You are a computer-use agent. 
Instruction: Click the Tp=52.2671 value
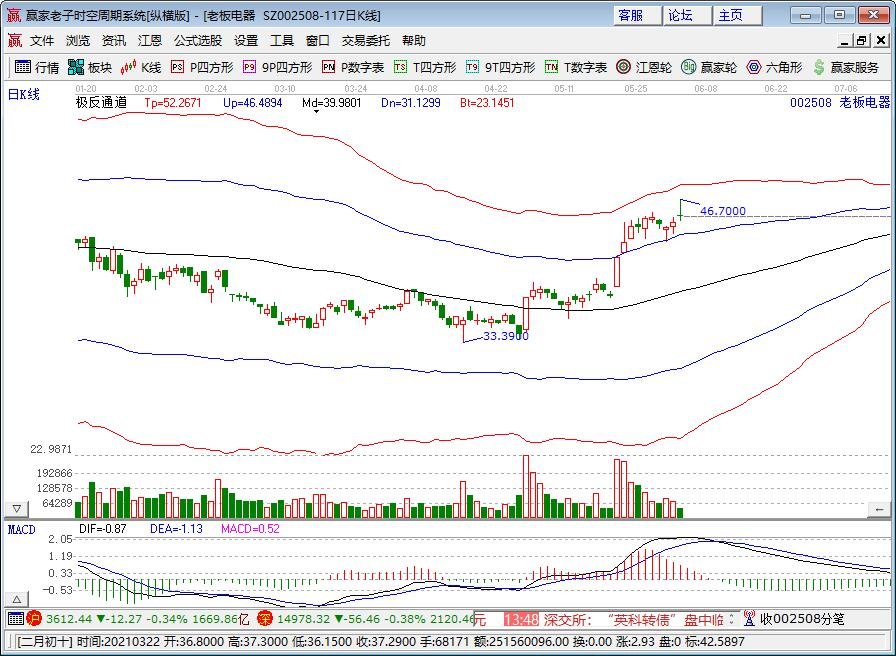pos(173,103)
